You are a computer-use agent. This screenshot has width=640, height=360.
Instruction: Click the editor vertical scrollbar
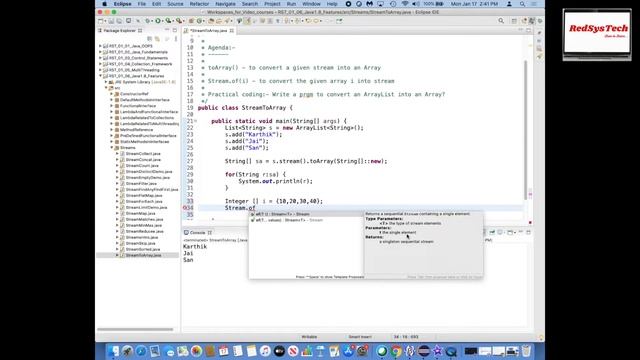525,130
